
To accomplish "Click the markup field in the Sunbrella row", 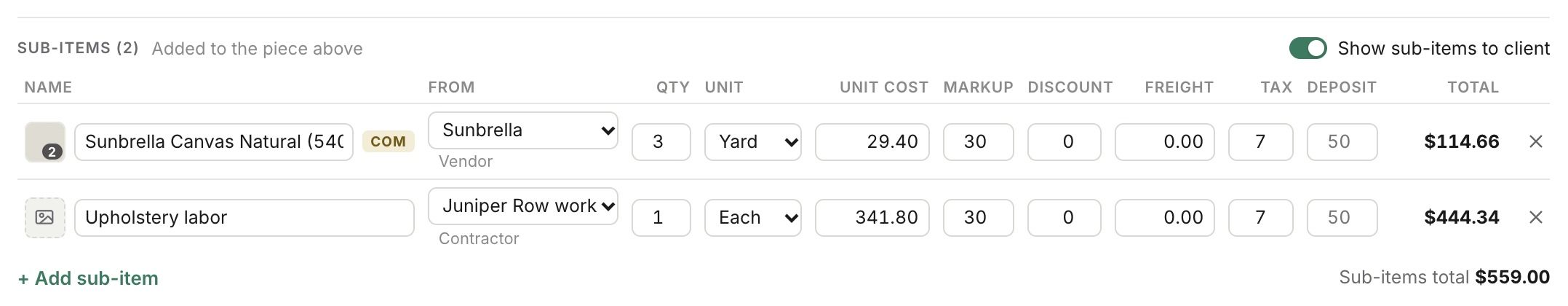I will (979, 141).
